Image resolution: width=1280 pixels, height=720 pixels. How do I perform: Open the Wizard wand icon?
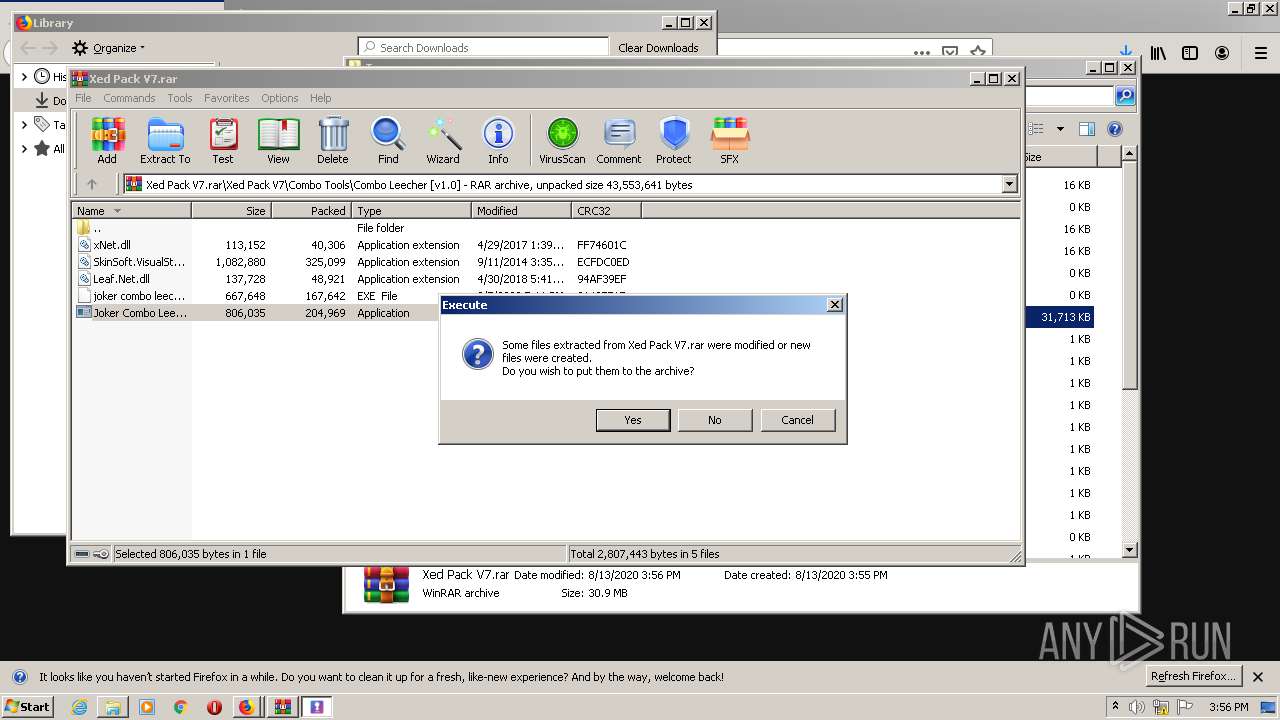[x=443, y=140]
